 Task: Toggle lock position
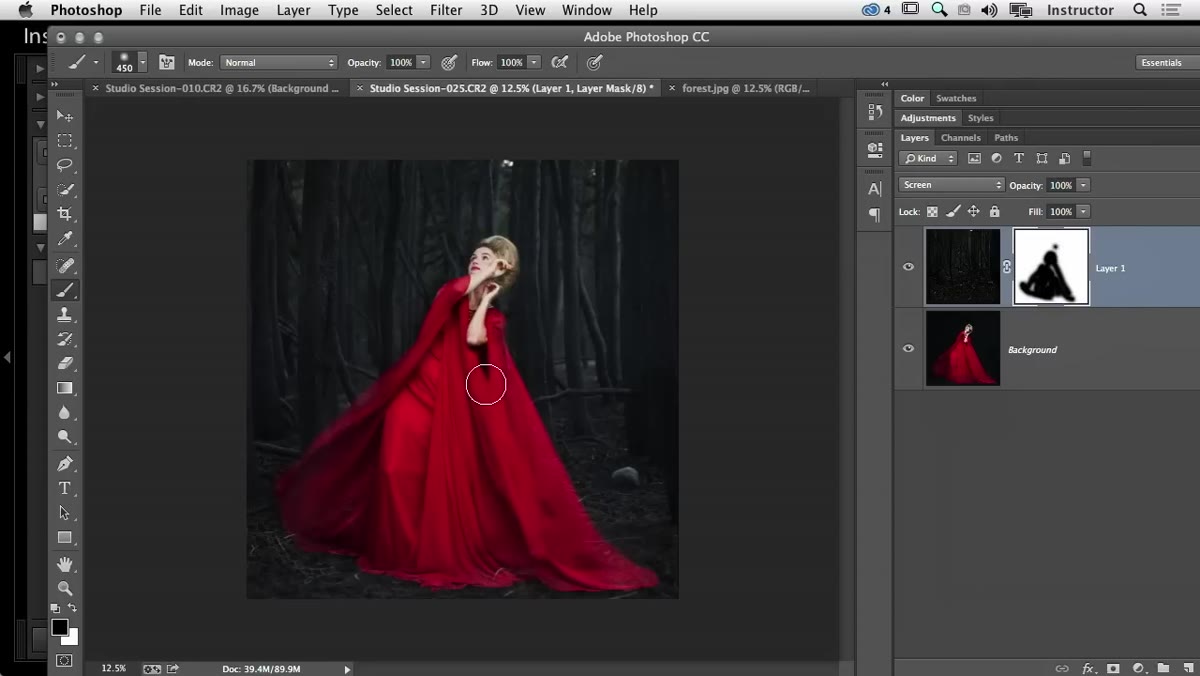[x=974, y=212]
